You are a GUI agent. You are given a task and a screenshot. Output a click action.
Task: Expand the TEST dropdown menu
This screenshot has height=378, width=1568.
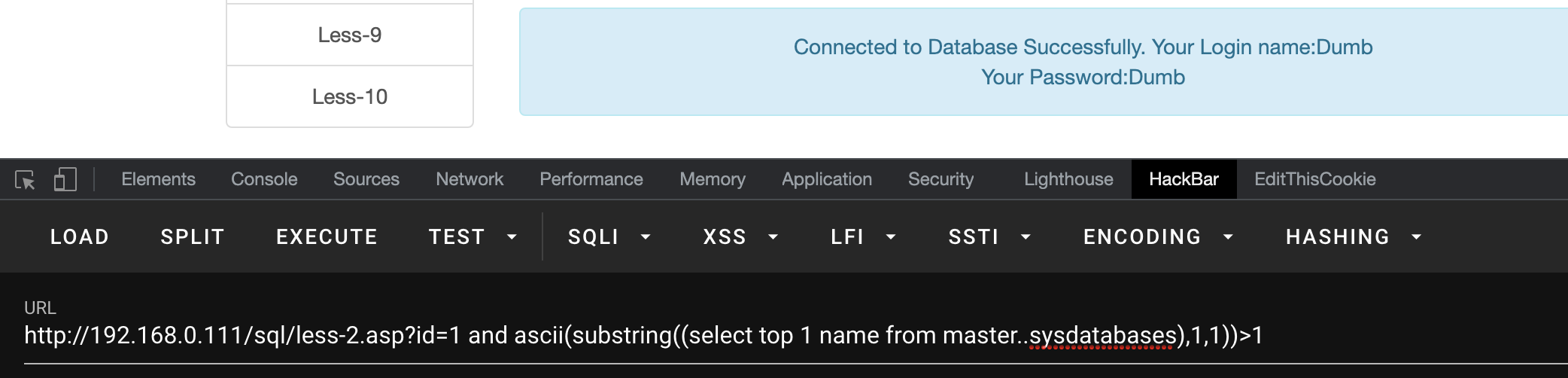473,237
